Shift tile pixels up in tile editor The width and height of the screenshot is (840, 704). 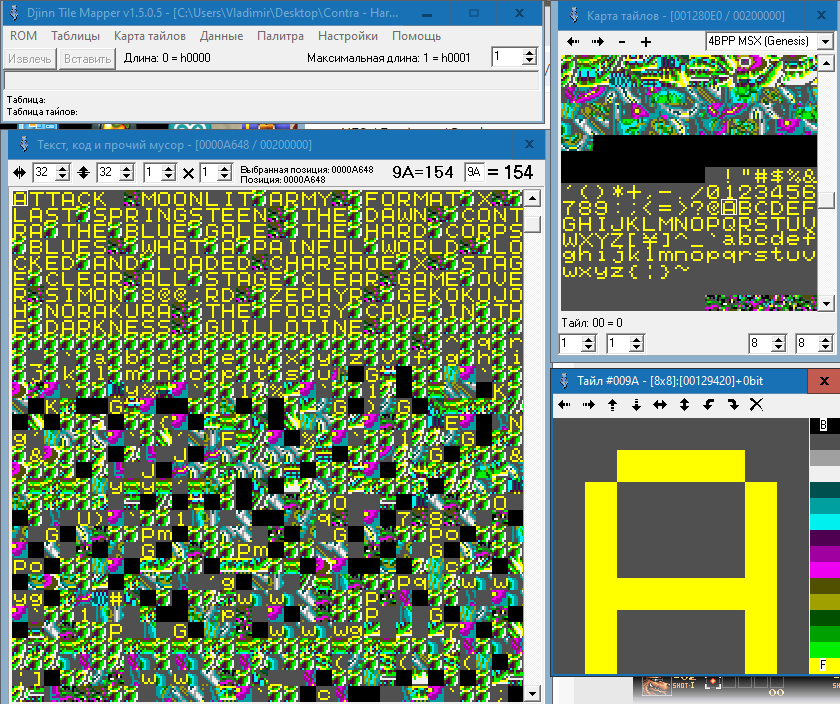coord(612,405)
